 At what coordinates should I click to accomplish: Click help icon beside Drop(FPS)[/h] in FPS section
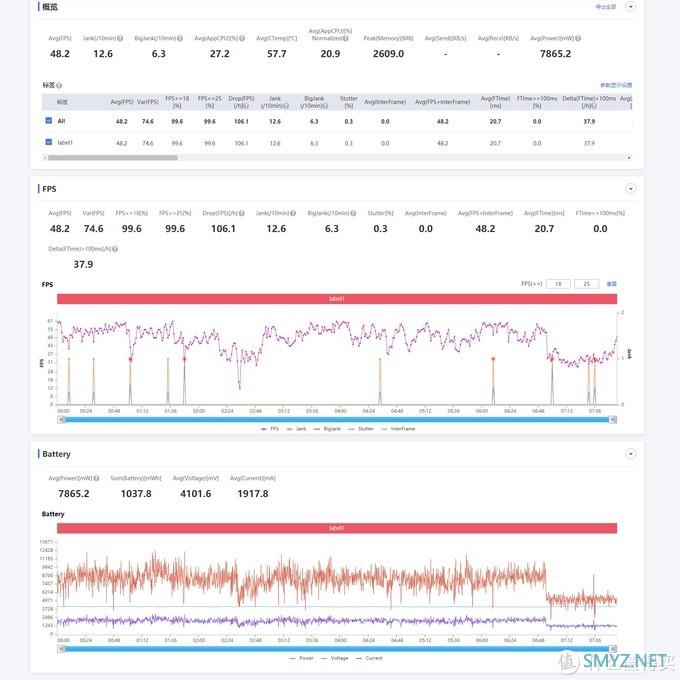242,213
